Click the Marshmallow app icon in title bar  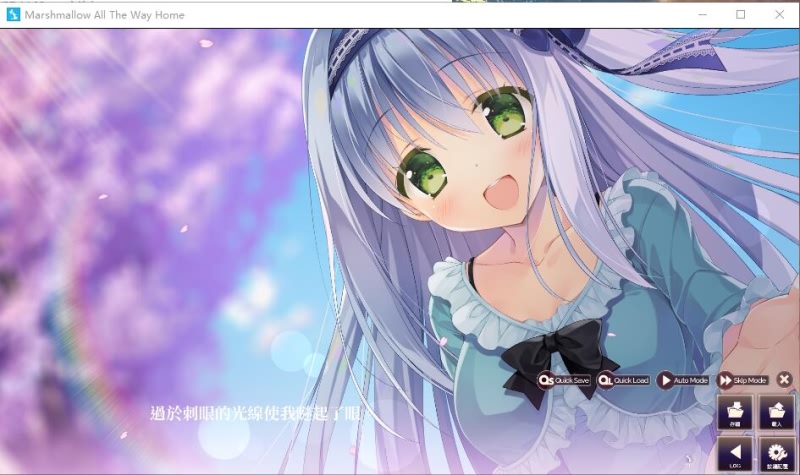pos(13,15)
